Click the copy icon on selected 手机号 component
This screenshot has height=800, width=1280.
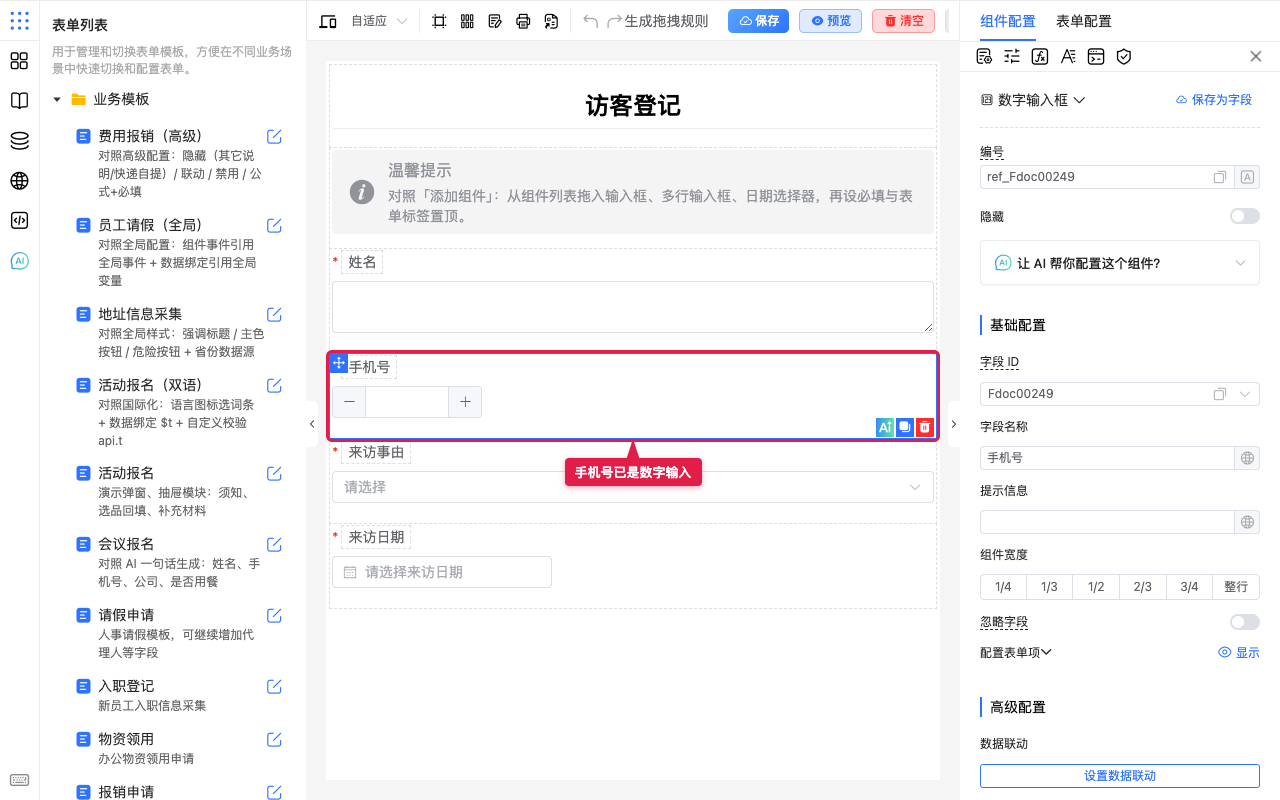905,427
